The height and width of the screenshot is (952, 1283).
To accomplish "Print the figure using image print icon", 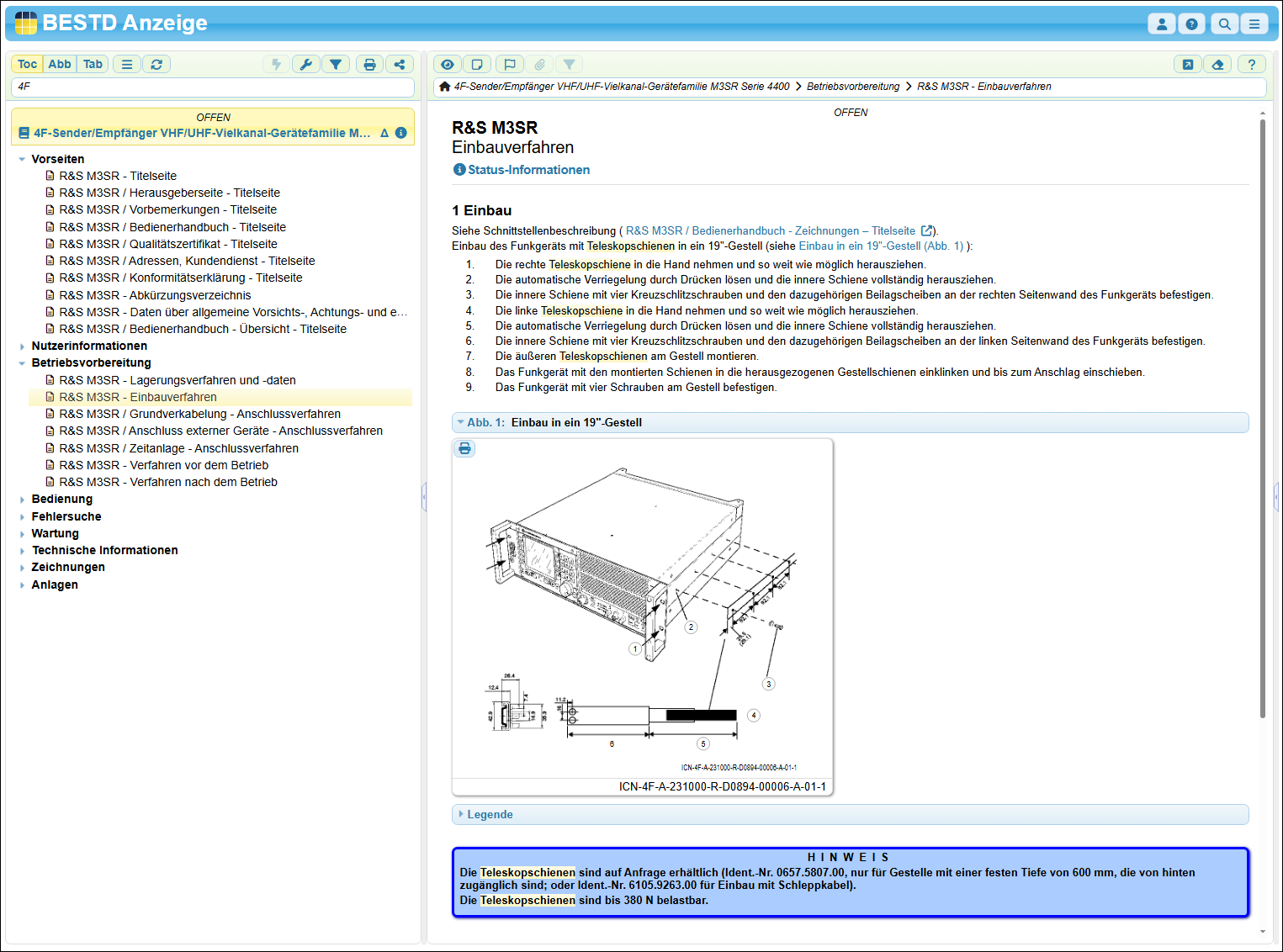I will coord(464,448).
